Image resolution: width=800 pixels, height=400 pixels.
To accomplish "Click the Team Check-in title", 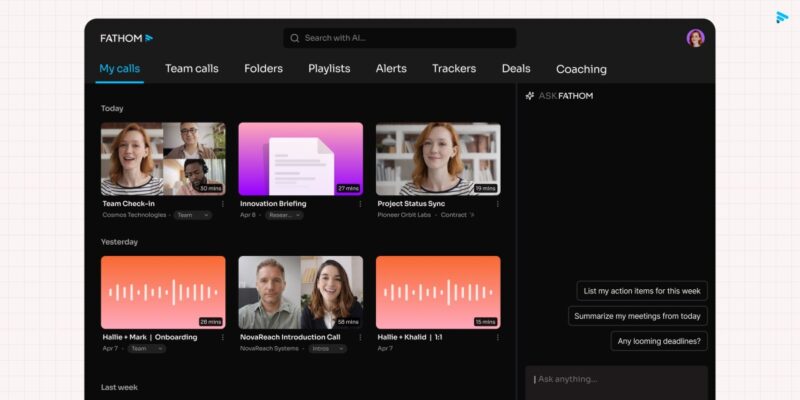I will coord(129,204).
